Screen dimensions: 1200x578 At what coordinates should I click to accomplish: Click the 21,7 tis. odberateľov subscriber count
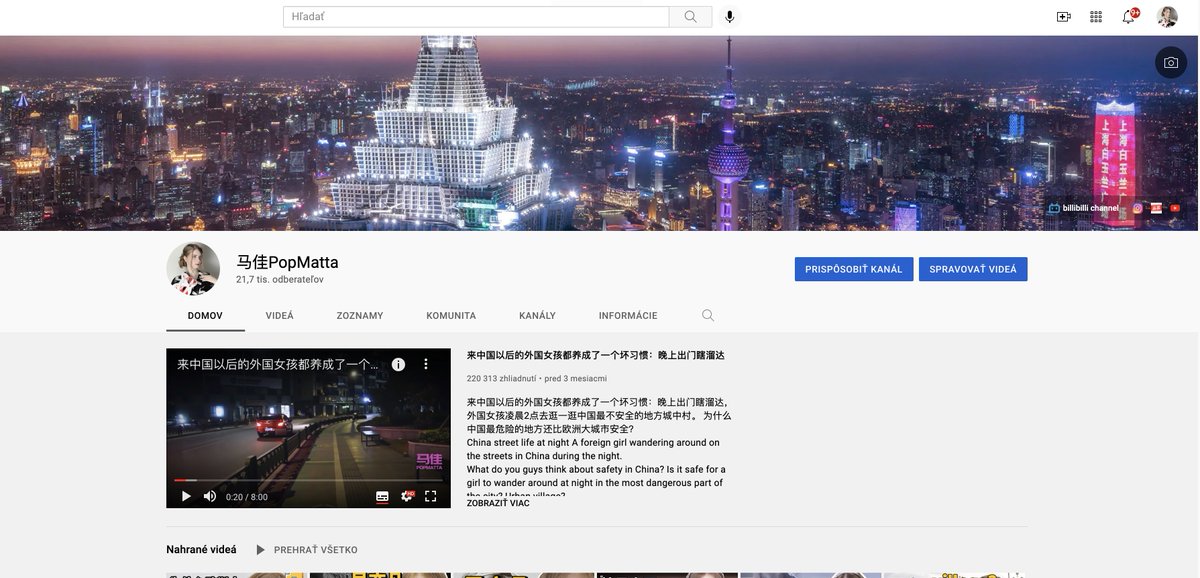[280, 280]
